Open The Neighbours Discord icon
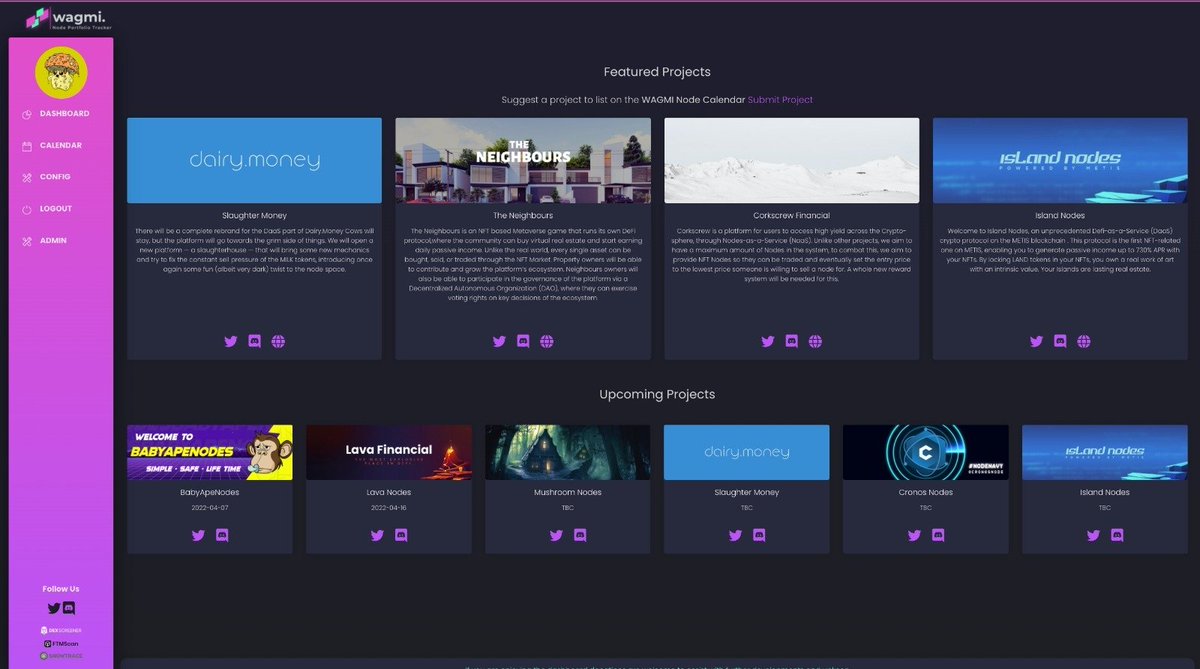This screenshot has width=1200, height=669. pos(523,341)
